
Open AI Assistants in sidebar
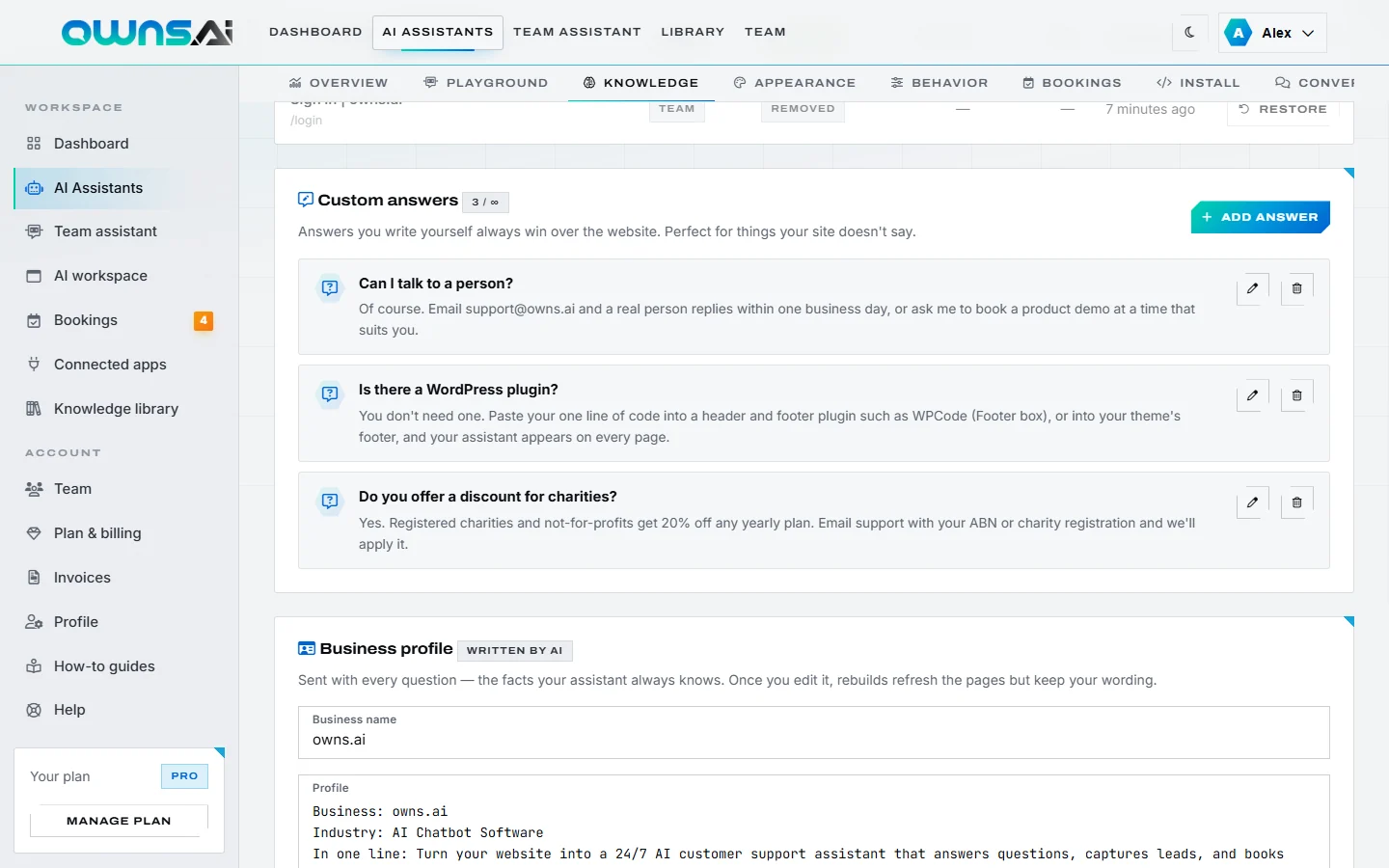pos(119,188)
